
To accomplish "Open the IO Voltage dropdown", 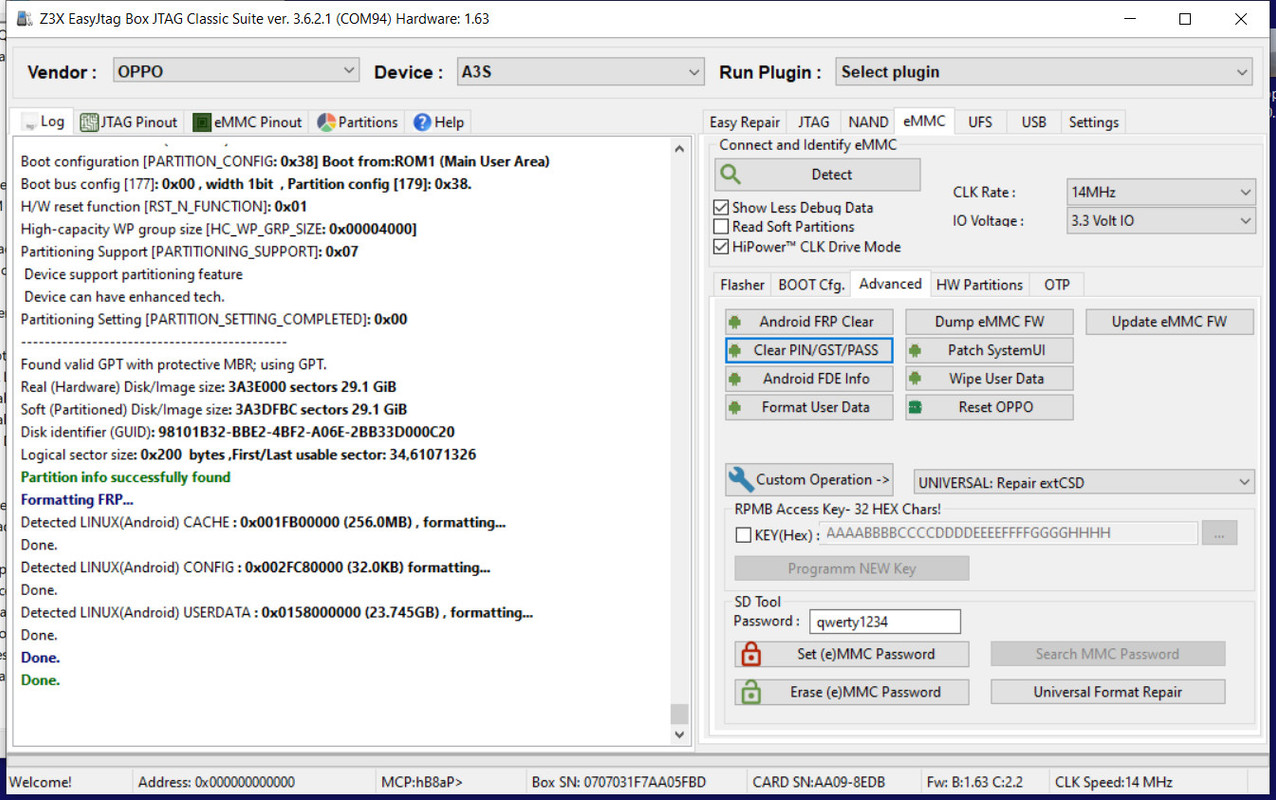I will pos(1160,221).
